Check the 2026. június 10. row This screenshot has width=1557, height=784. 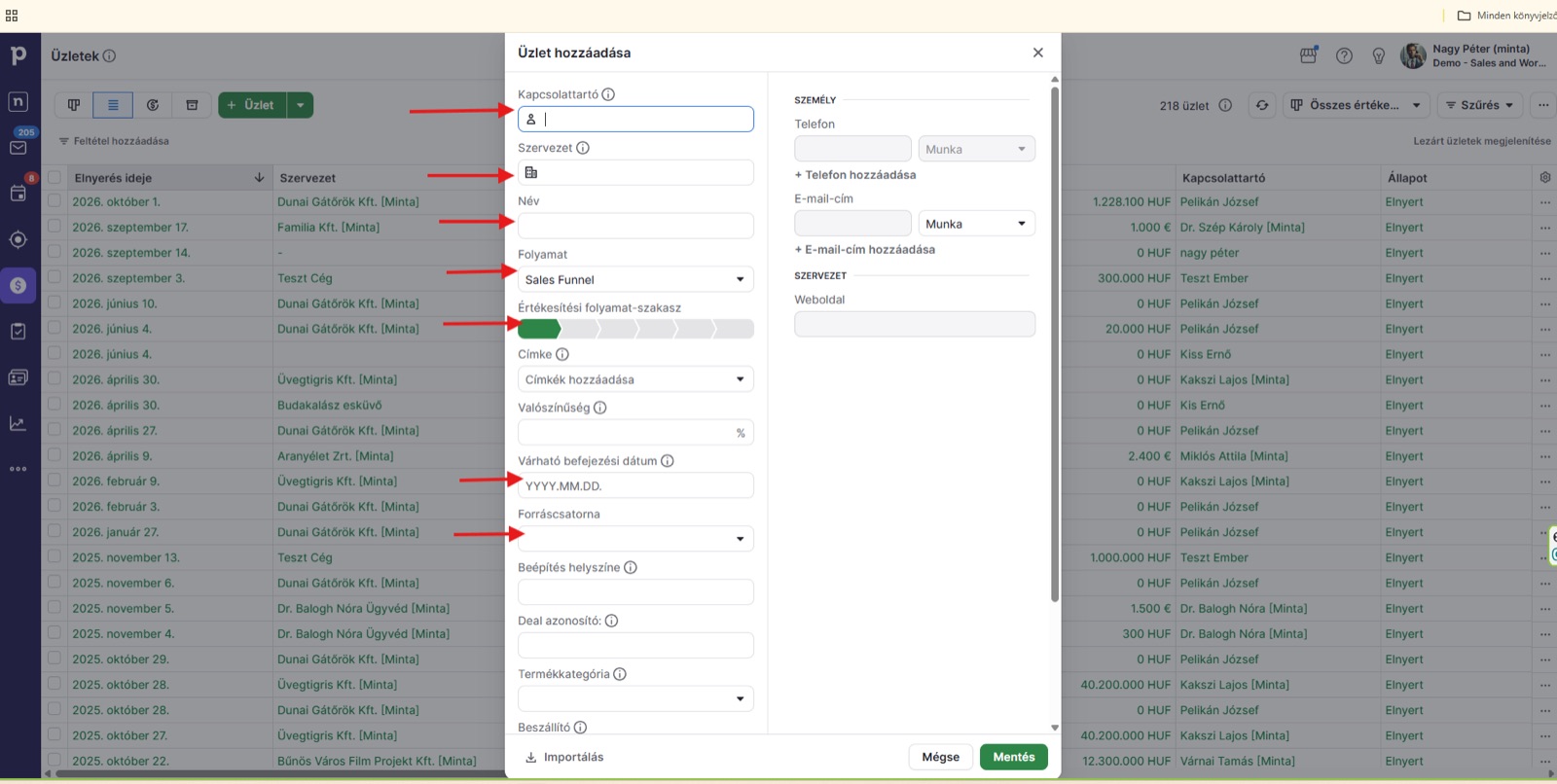54,303
